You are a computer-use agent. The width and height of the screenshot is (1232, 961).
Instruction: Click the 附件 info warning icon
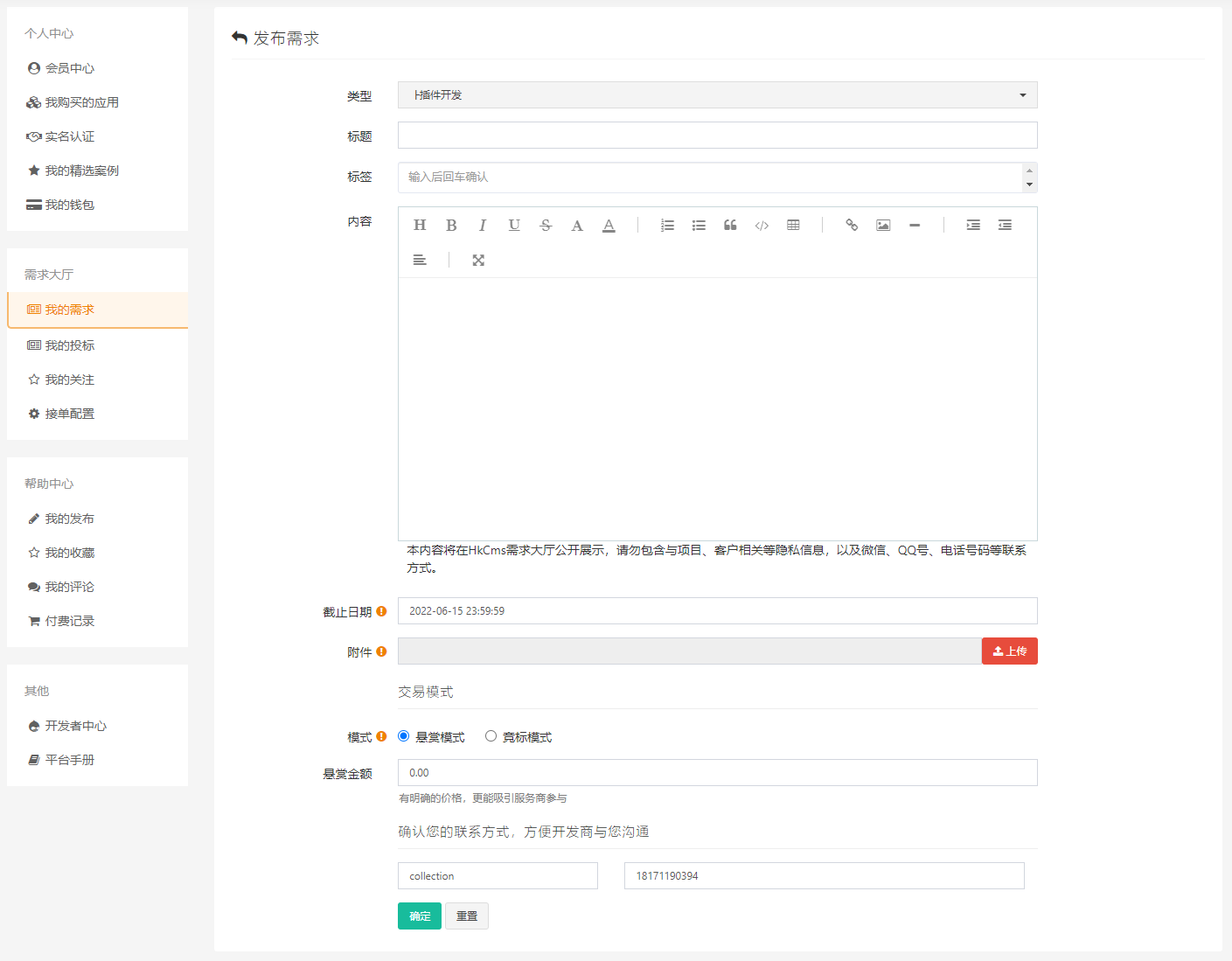381,651
